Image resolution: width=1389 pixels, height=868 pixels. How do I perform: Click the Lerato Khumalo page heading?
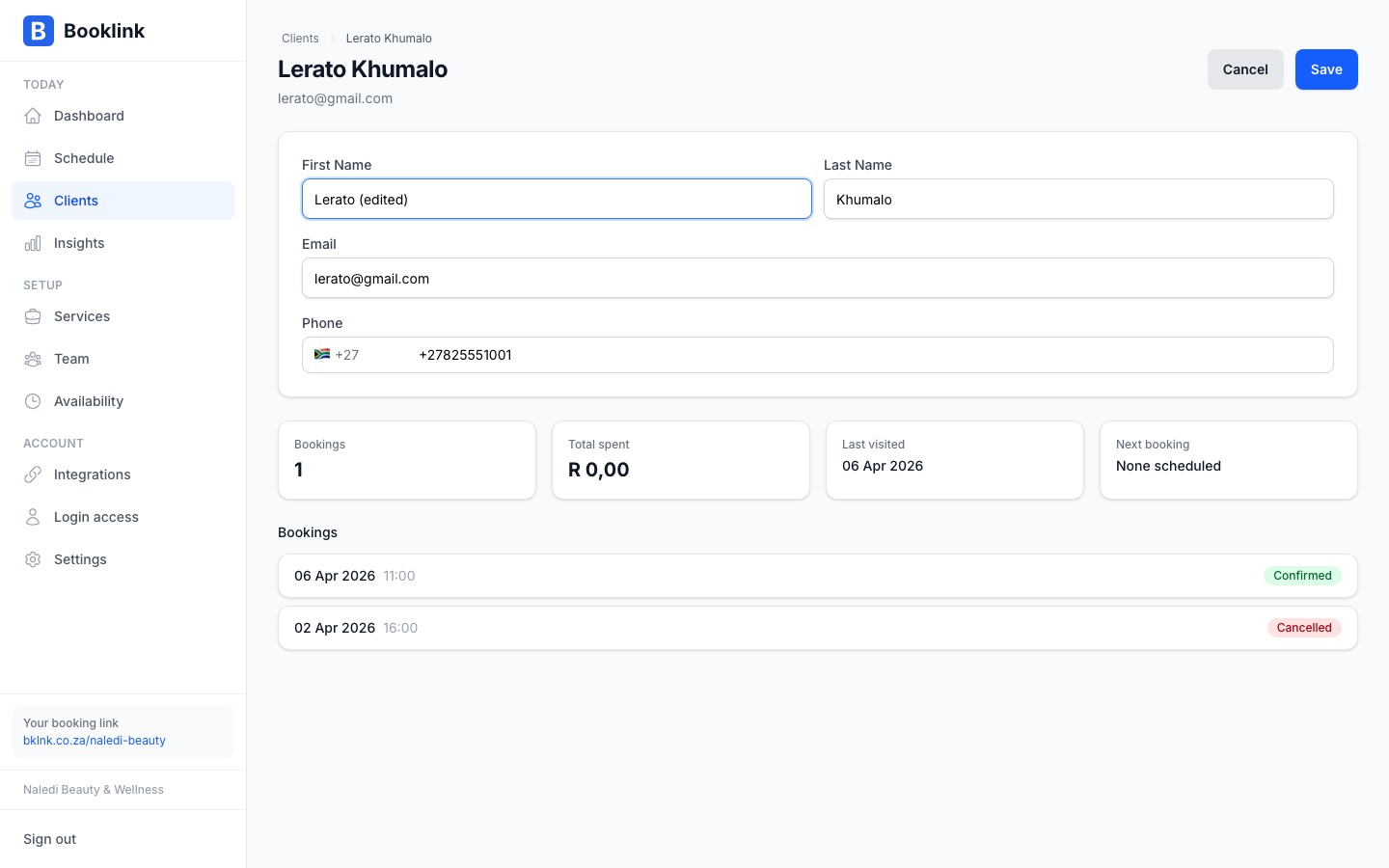point(363,69)
